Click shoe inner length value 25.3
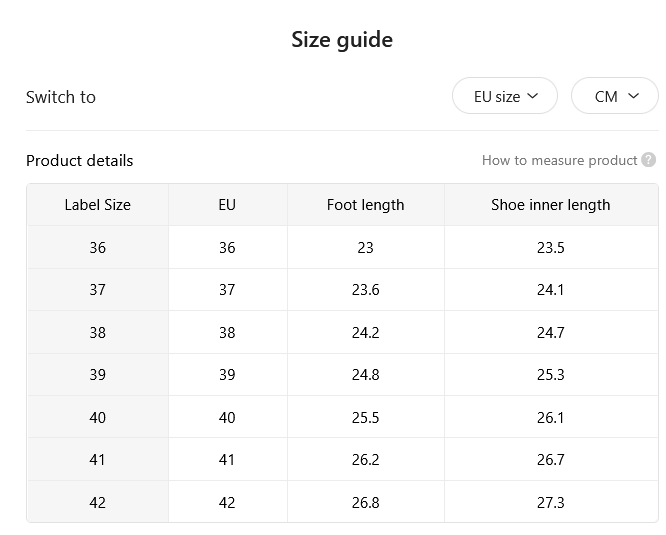This screenshot has width=666, height=535. pyautogui.click(x=551, y=375)
